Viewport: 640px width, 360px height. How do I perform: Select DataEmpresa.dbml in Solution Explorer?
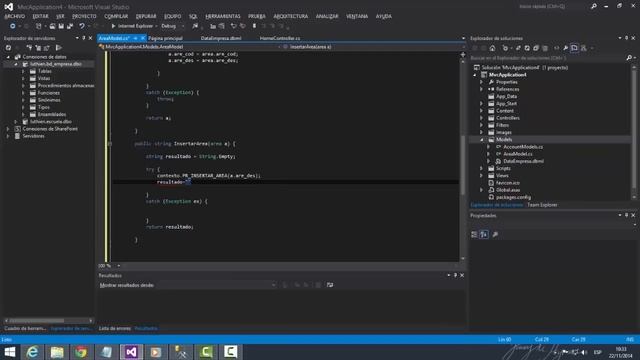tap(523, 161)
